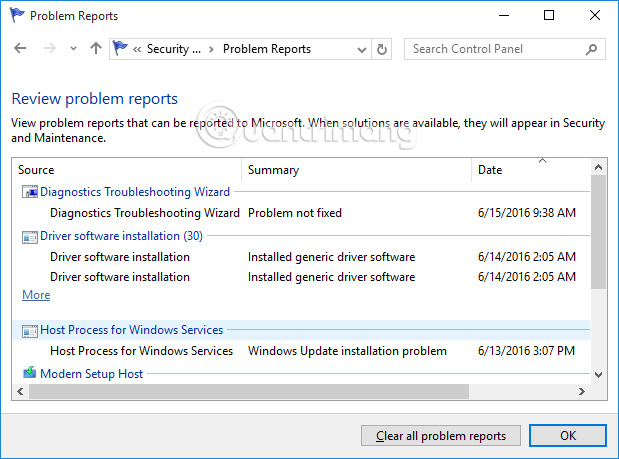Click the Security breadcrumb in address bar
Image resolution: width=619 pixels, height=459 pixels.
174,49
